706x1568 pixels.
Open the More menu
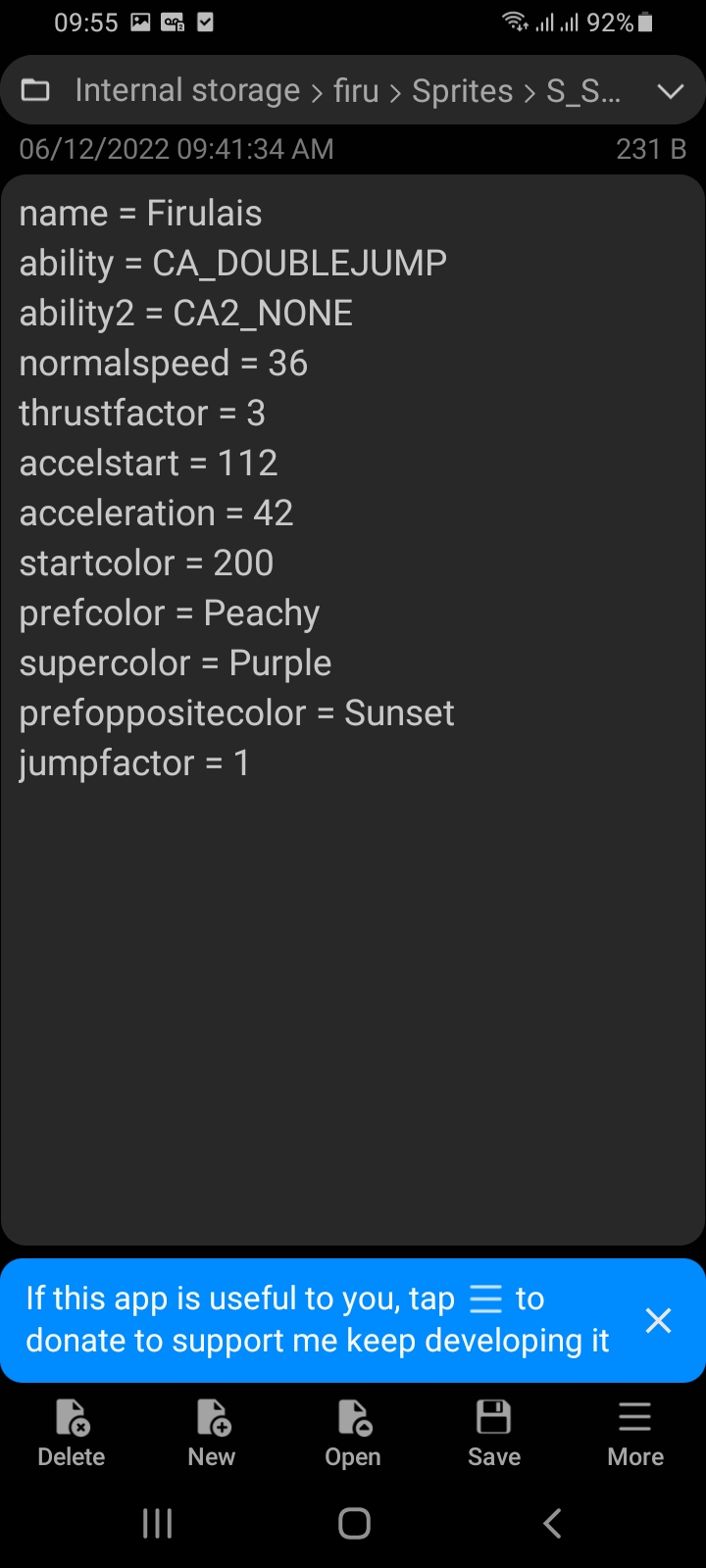click(x=635, y=1432)
